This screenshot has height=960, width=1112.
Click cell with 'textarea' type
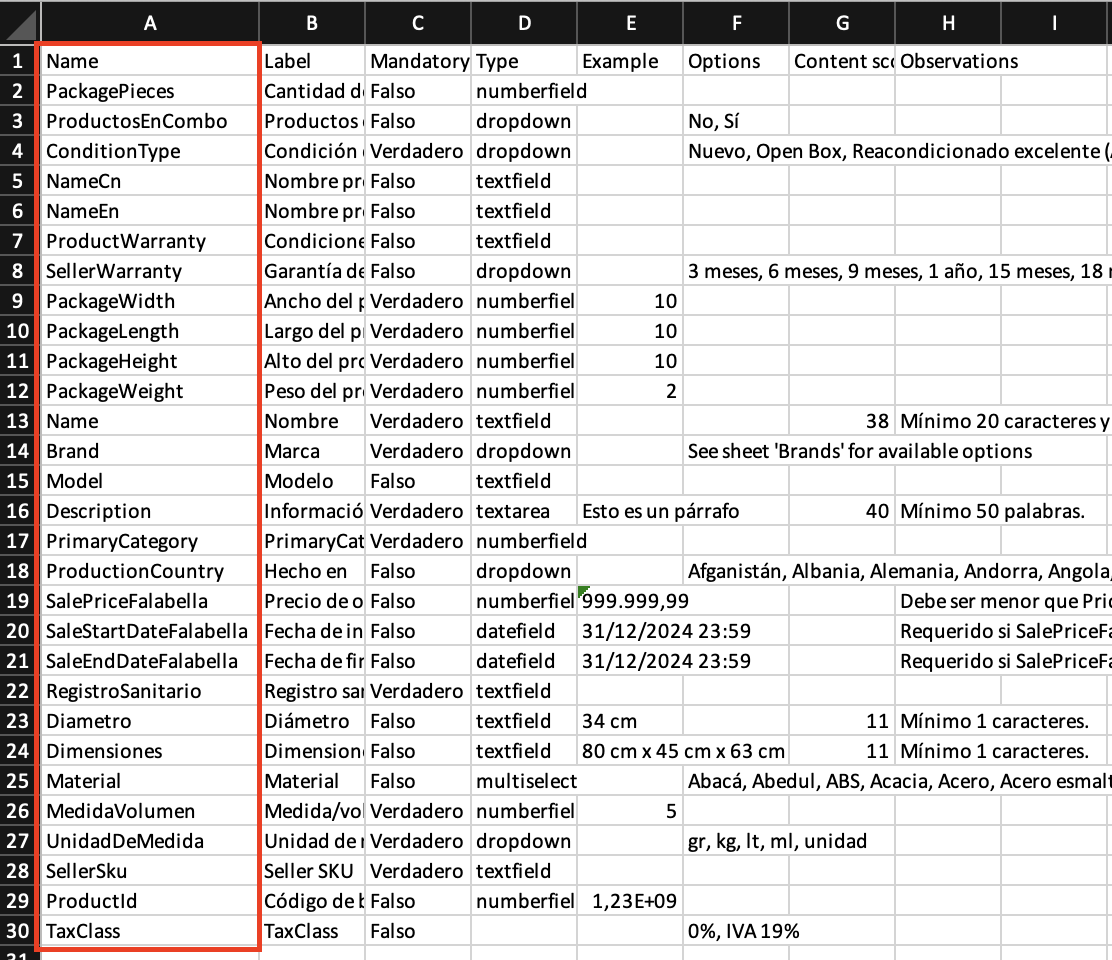click(x=524, y=511)
